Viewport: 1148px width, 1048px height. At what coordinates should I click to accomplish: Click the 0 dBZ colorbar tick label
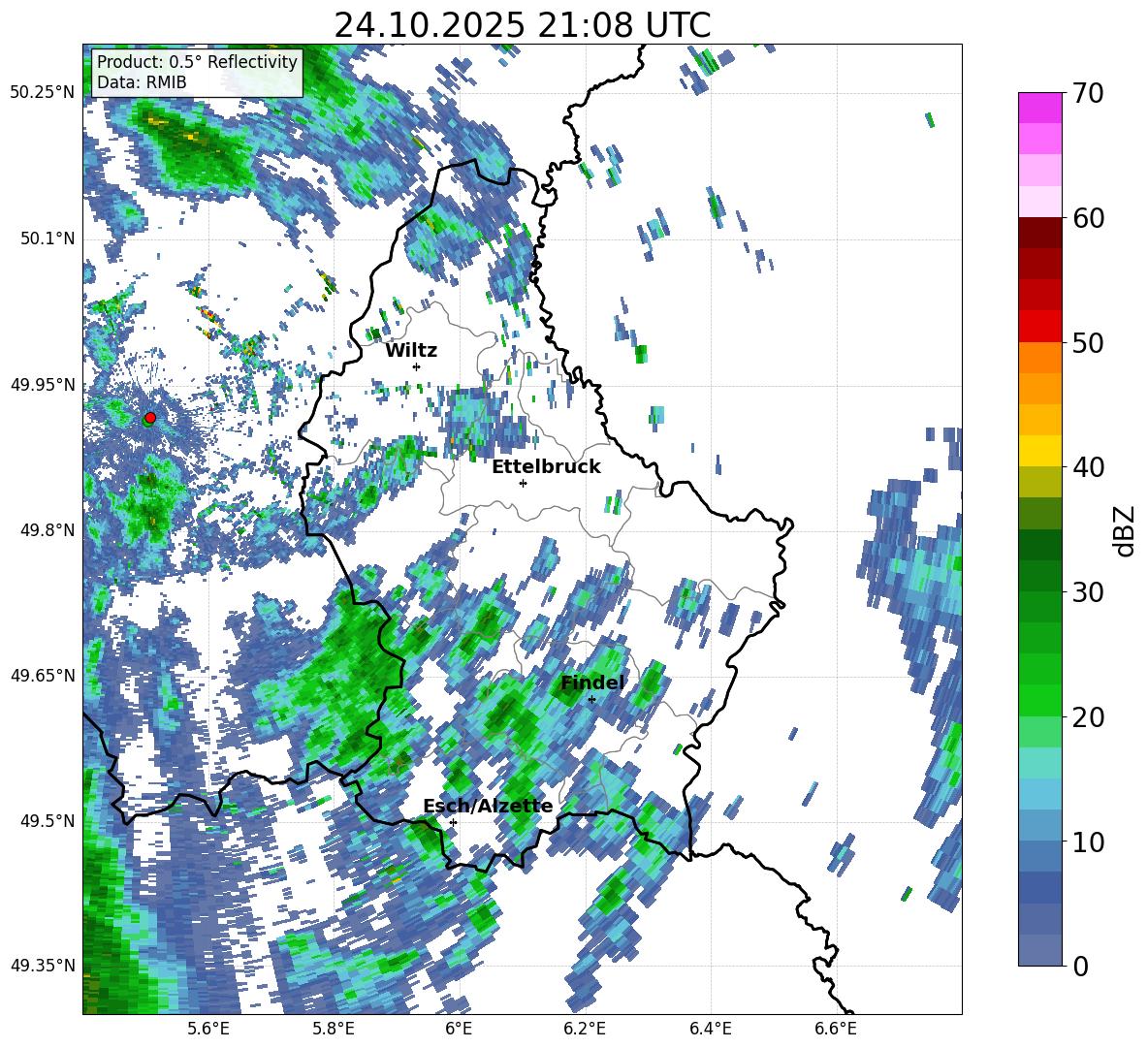pyautogui.click(x=1081, y=966)
